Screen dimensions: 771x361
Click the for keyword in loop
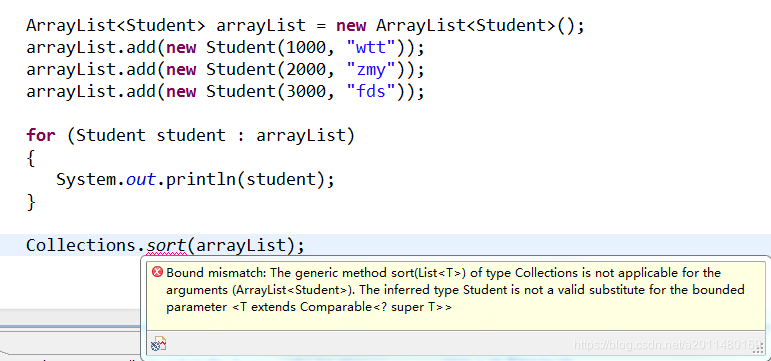[x=40, y=135]
